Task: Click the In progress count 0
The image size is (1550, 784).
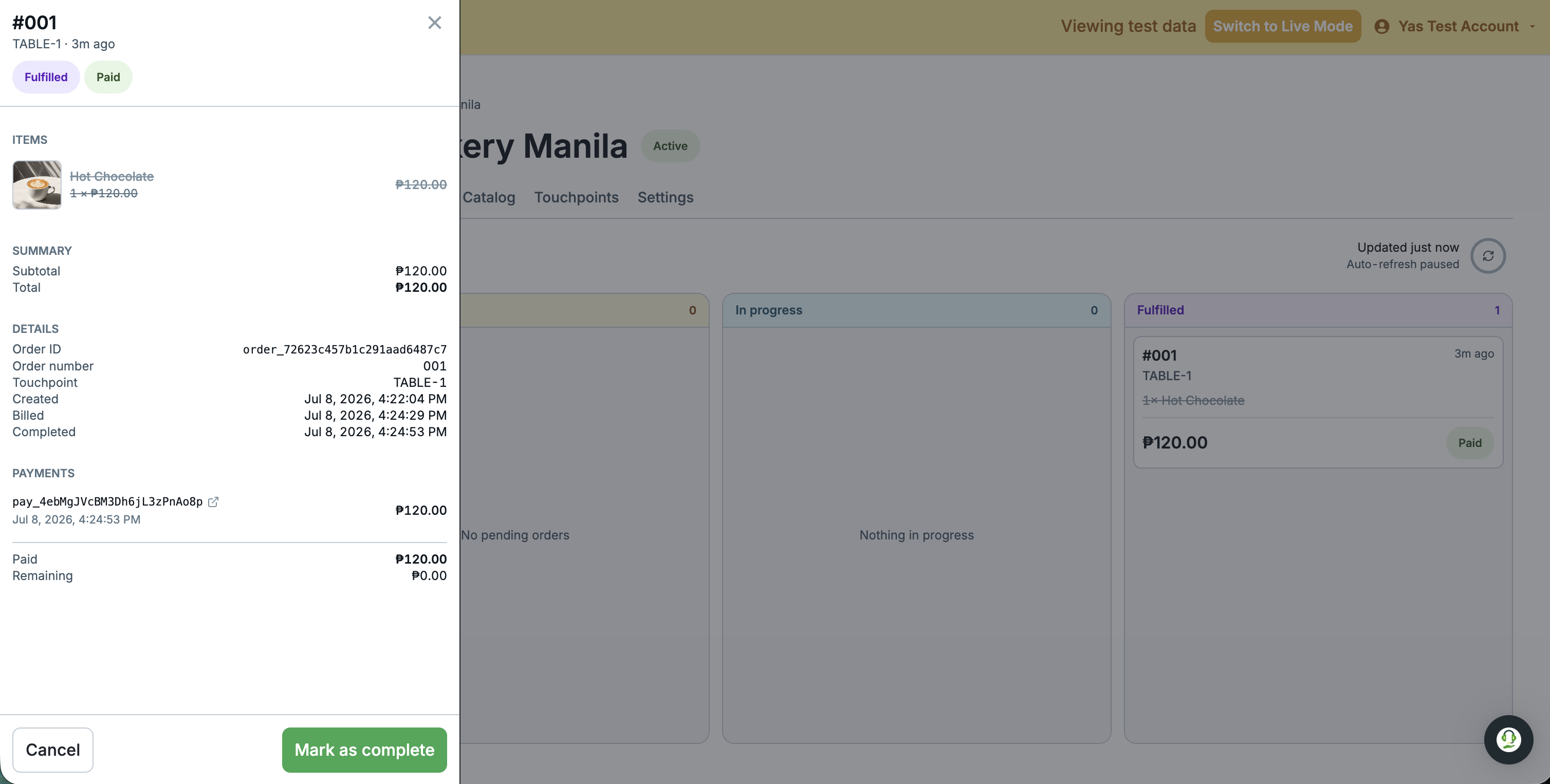Action: click(1094, 310)
